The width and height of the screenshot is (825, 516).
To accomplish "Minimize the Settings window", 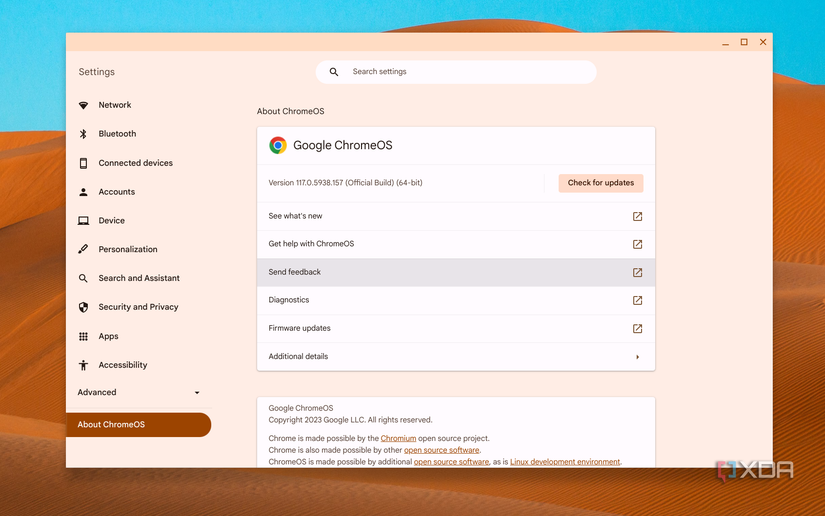I will click(x=725, y=43).
